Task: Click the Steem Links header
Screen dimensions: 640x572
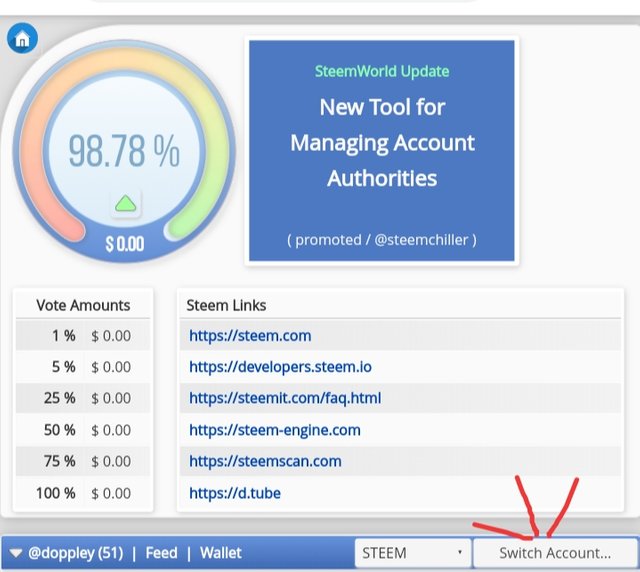Action: (226, 305)
